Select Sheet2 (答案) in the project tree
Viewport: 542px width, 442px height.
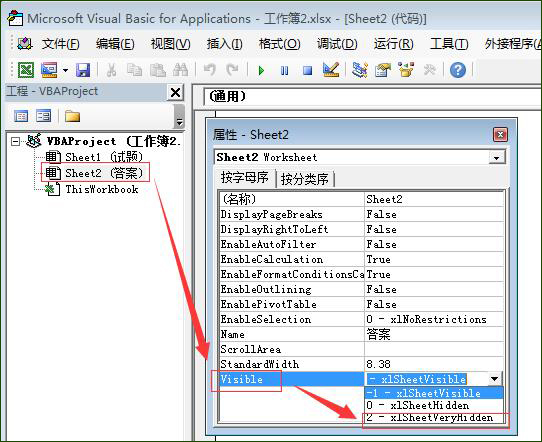(94, 173)
